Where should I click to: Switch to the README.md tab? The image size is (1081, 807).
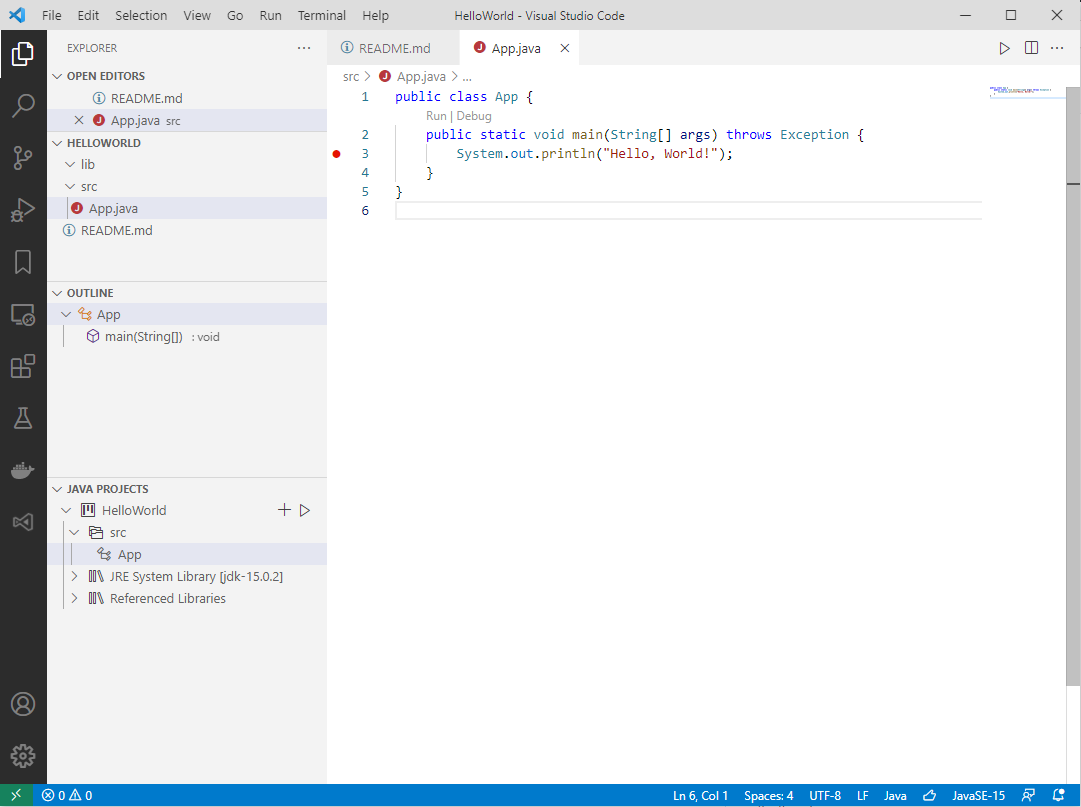point(388,47)
